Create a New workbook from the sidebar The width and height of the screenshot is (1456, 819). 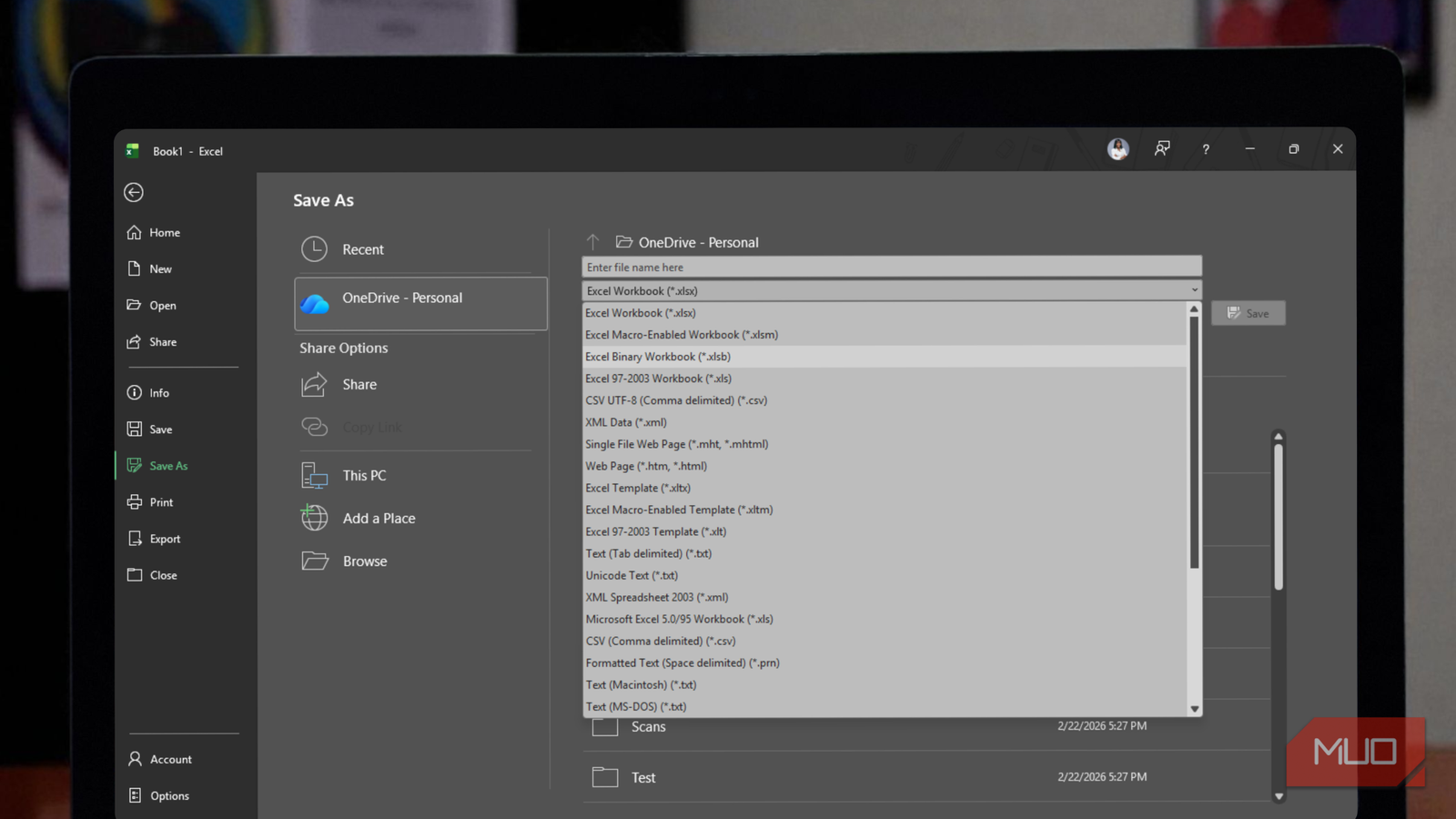pos(150,269)
